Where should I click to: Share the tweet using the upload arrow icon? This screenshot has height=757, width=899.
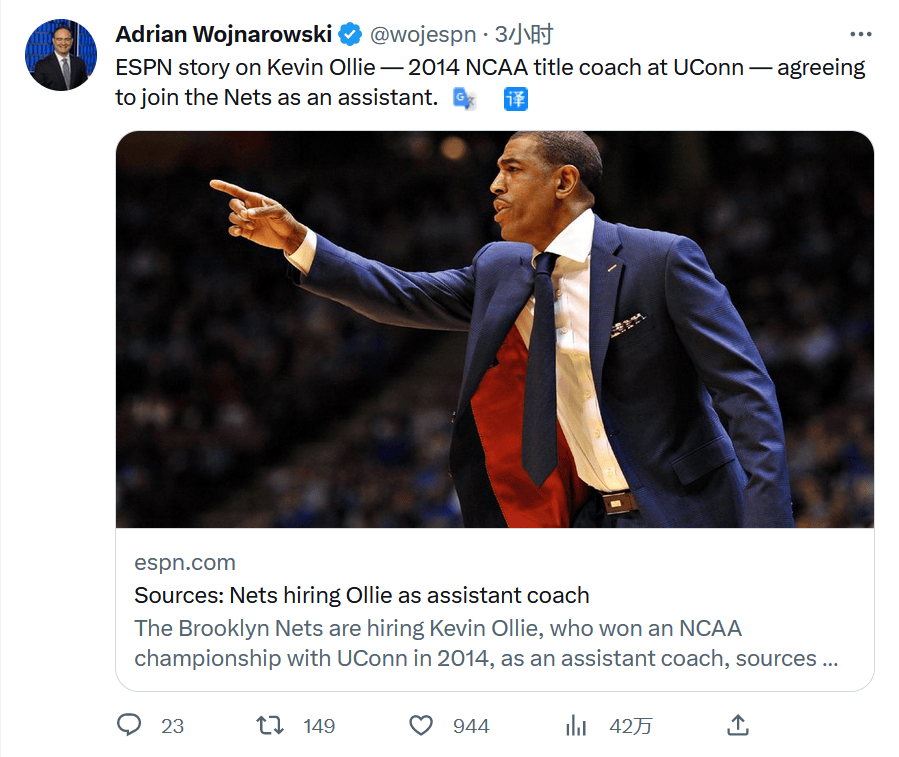tap(738, 724)
